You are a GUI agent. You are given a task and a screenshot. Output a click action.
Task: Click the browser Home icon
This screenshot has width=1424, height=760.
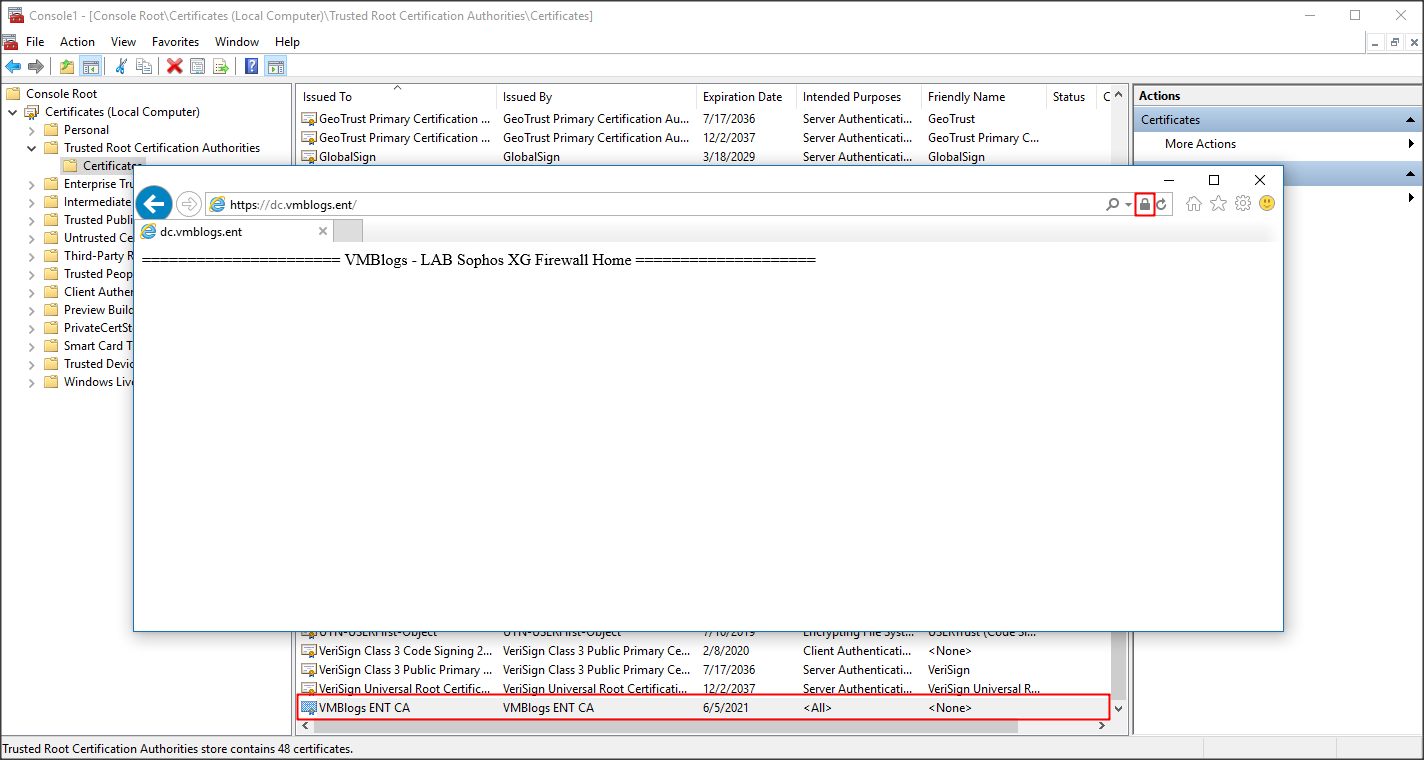coord(1193,204)
